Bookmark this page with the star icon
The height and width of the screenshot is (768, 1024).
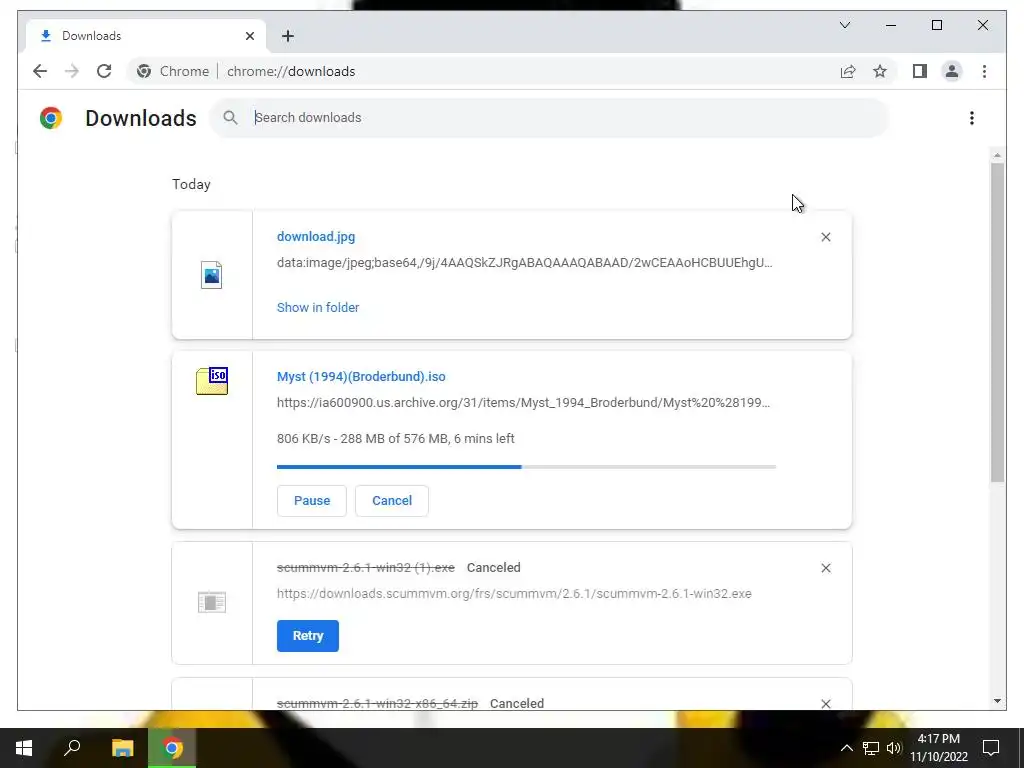pos(880,71)
